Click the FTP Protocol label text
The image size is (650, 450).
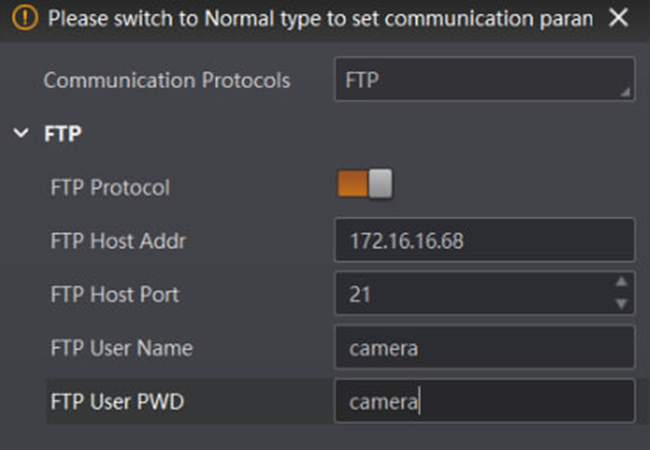click(x=110, y=187)
